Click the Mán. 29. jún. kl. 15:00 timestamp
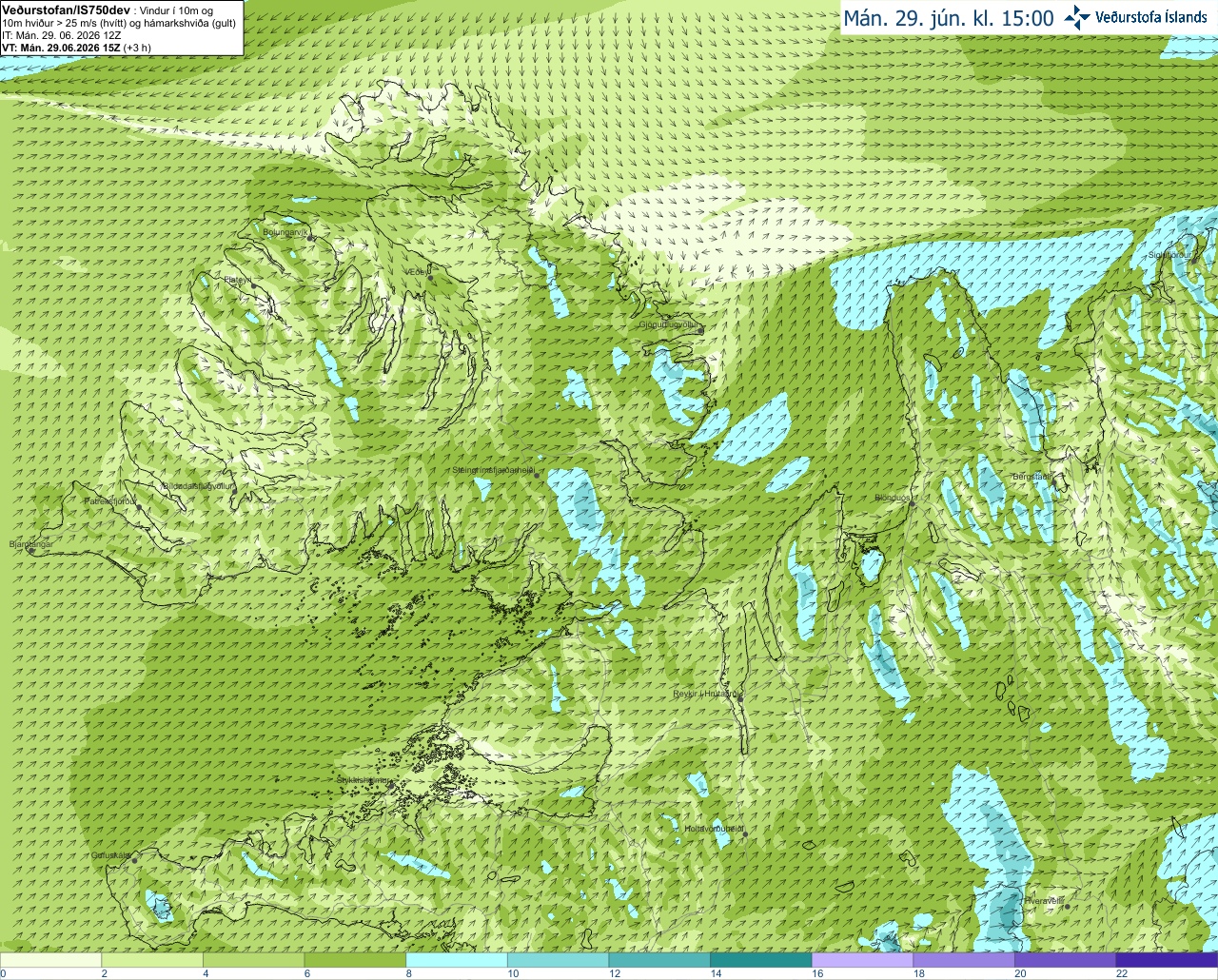 (949, 18)
